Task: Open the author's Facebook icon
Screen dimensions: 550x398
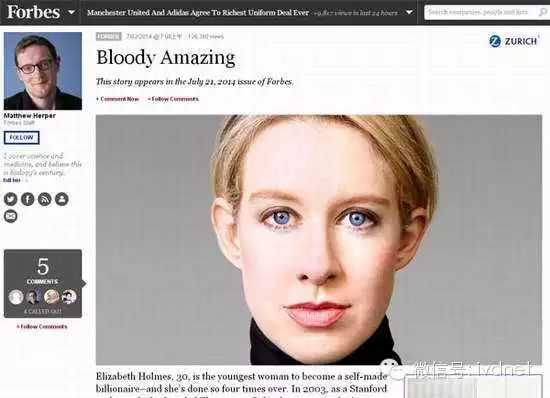Action: point(28,199)
